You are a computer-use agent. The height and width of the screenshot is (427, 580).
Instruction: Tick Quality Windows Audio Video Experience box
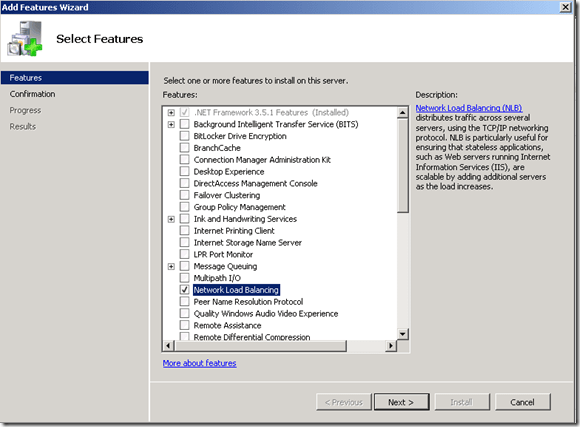point(184,313)
